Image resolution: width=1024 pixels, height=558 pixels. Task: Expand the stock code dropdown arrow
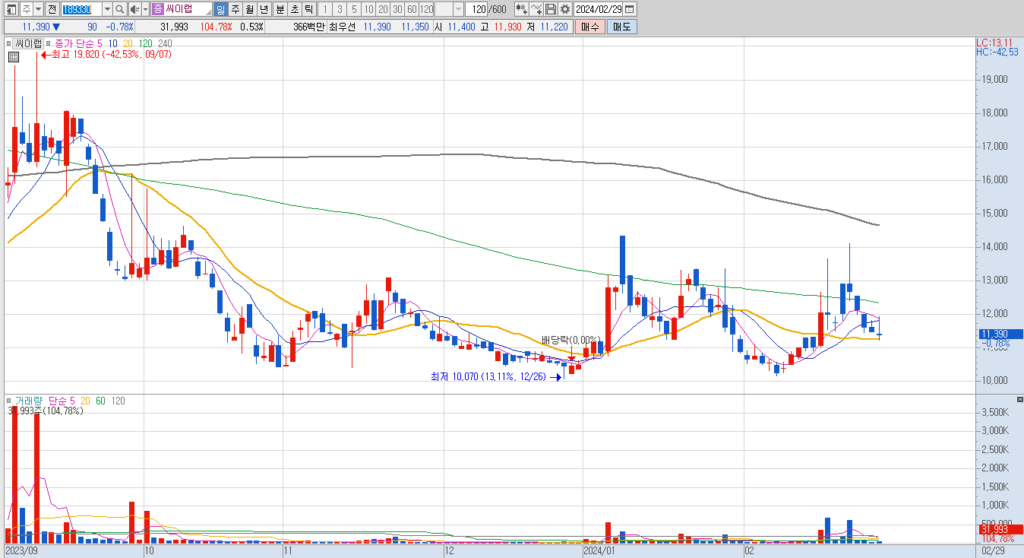[107, 9]
